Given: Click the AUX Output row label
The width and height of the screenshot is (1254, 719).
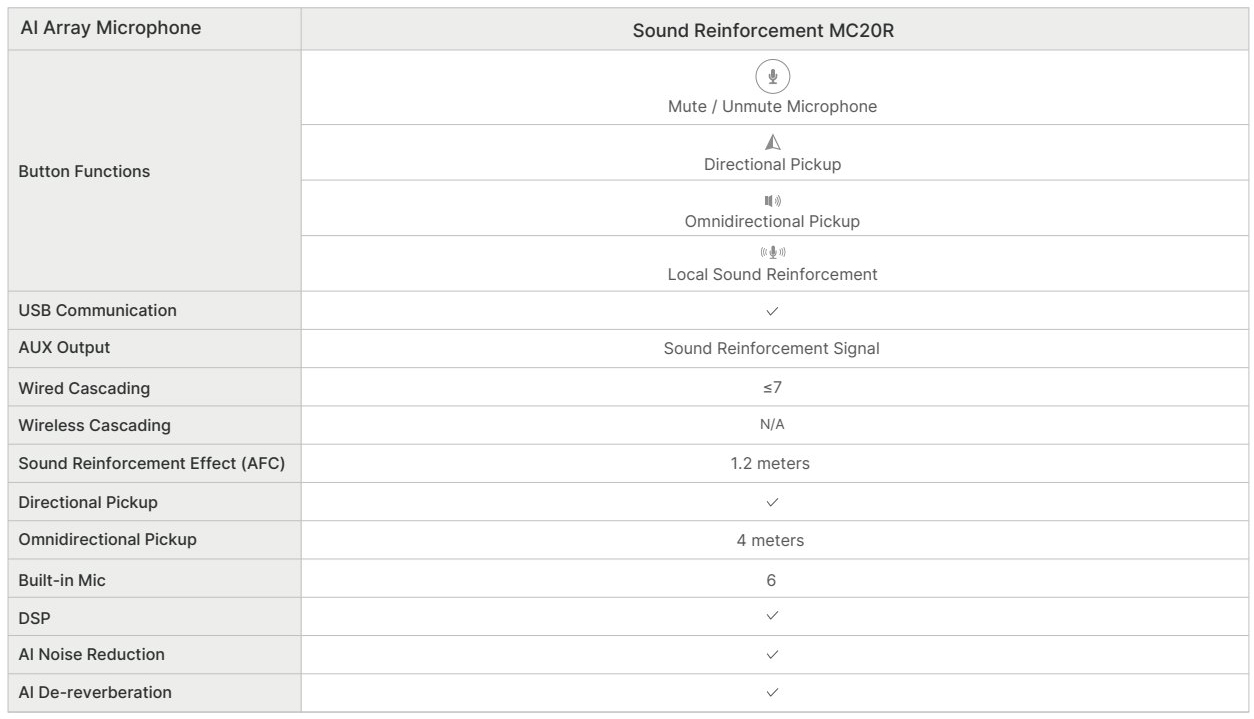Looking at the screenshot, I should click(65, 349).
